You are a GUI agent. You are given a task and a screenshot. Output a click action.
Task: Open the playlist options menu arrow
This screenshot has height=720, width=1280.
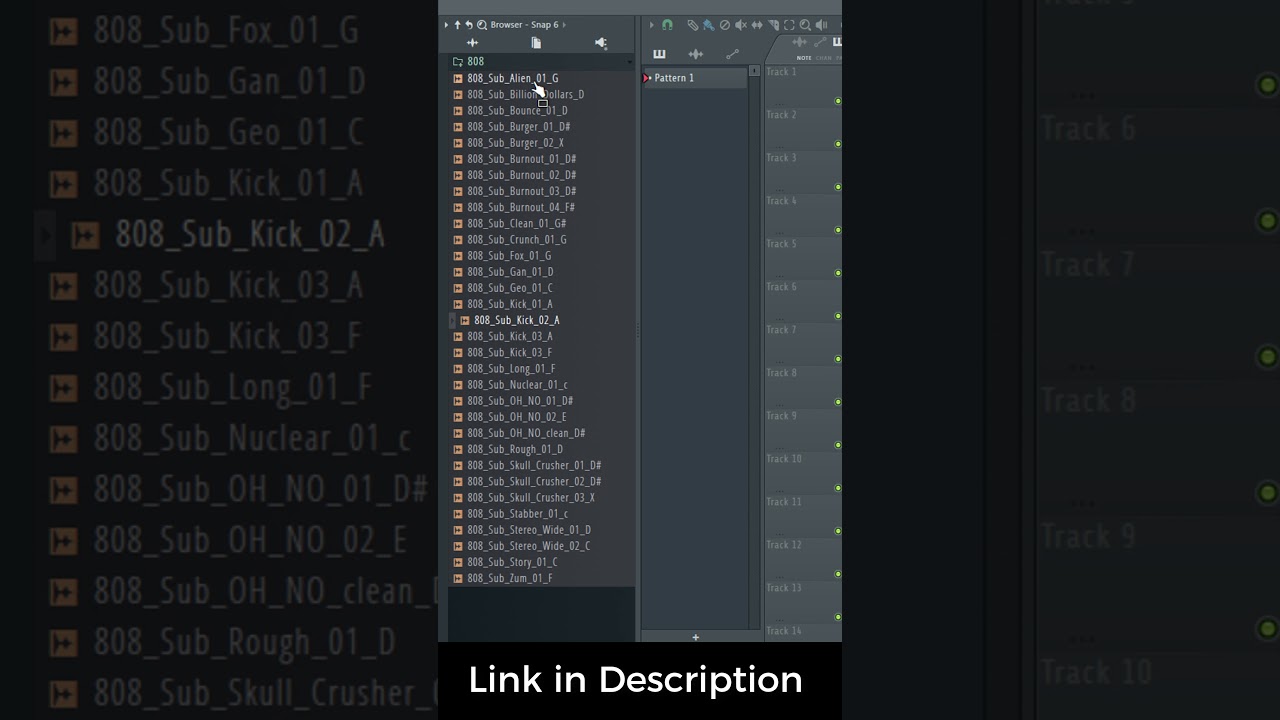[x=651, y=25]
